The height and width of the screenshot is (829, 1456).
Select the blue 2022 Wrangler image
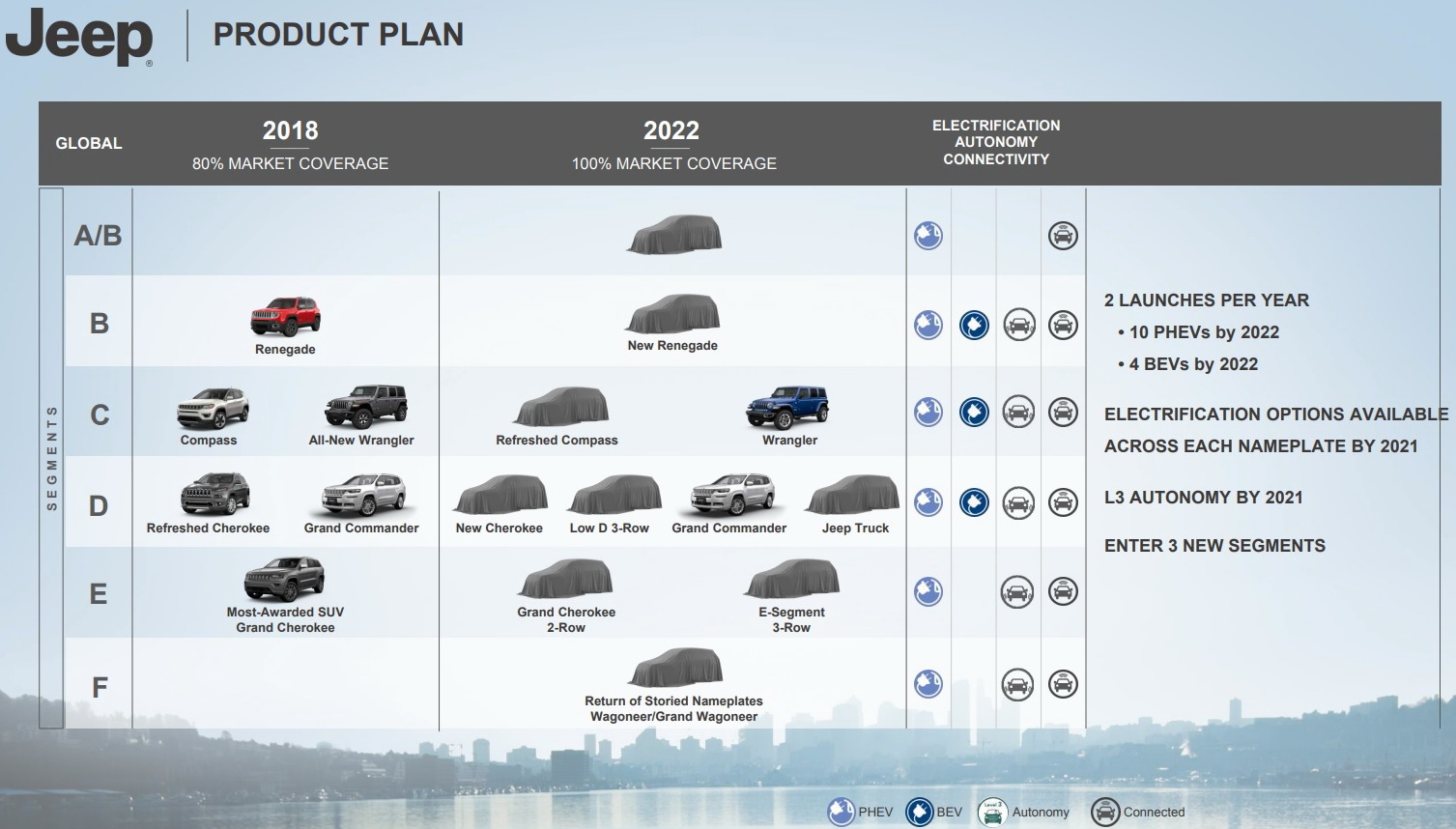788,407
